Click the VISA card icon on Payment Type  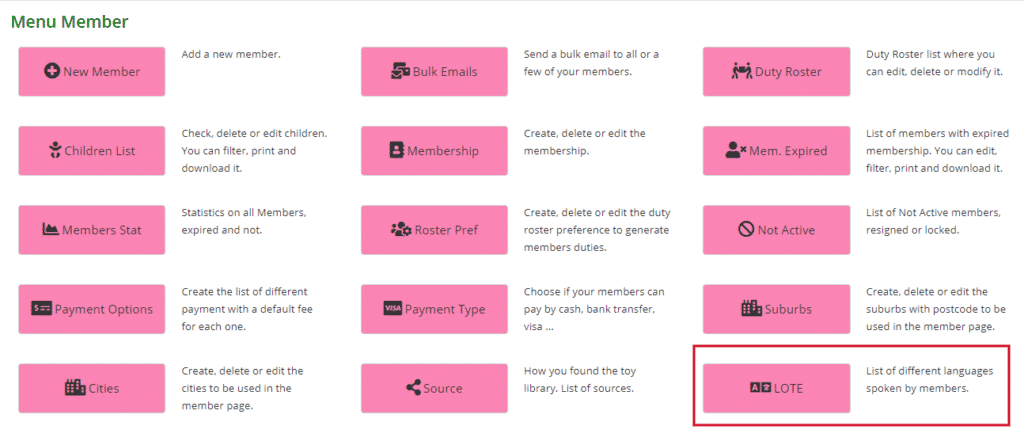tap(392, 308)
